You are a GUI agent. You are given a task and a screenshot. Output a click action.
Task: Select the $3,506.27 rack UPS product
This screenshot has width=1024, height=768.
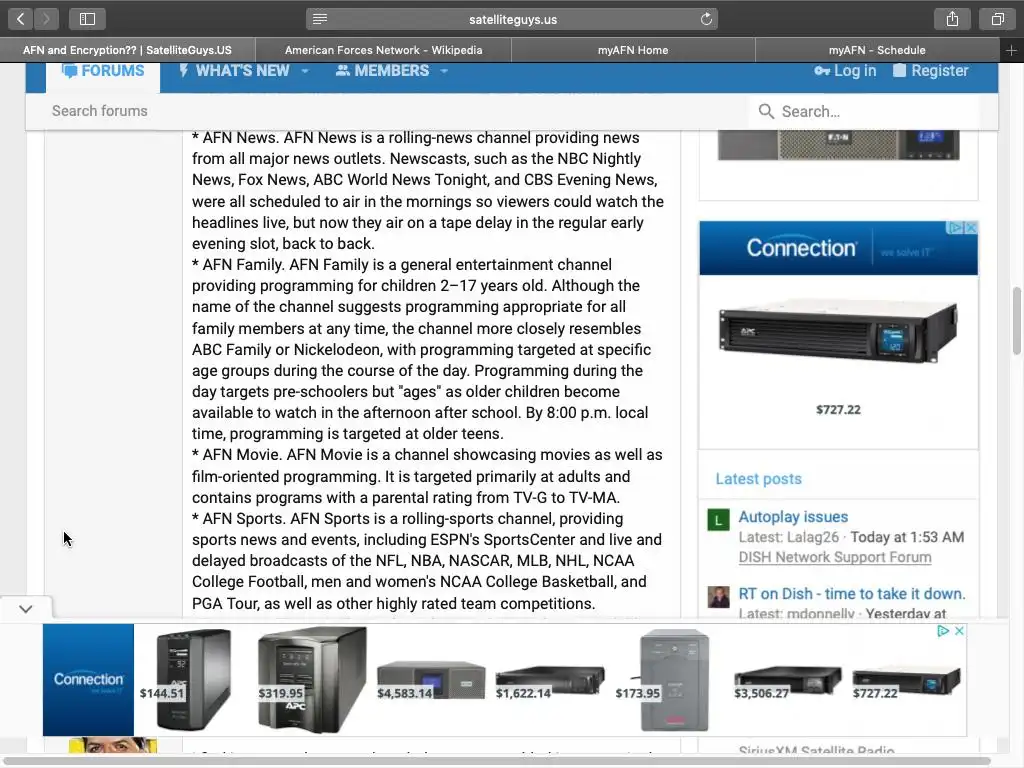click(788, 682)
